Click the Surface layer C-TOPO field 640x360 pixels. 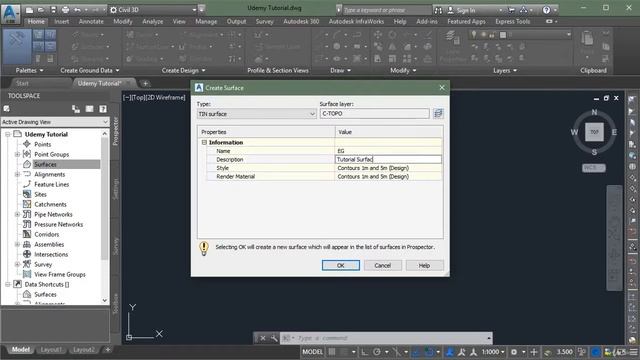(x=374, y=113)
